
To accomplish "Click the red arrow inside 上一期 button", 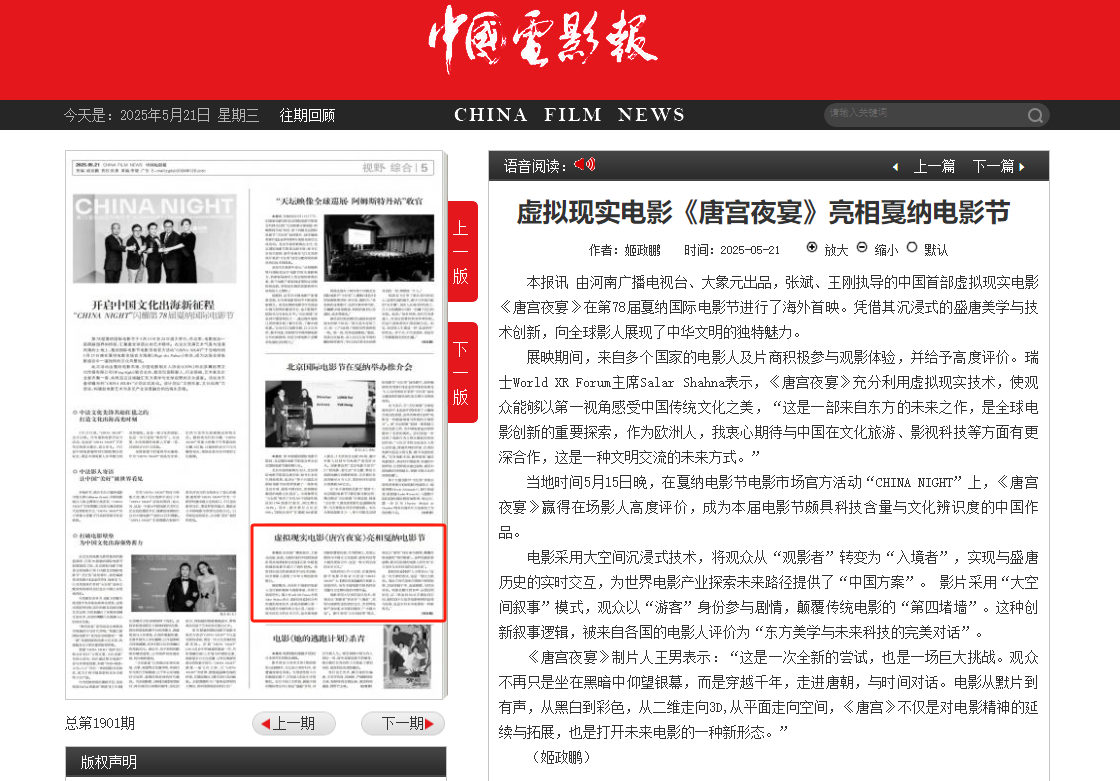I will [x=265, y=723].
